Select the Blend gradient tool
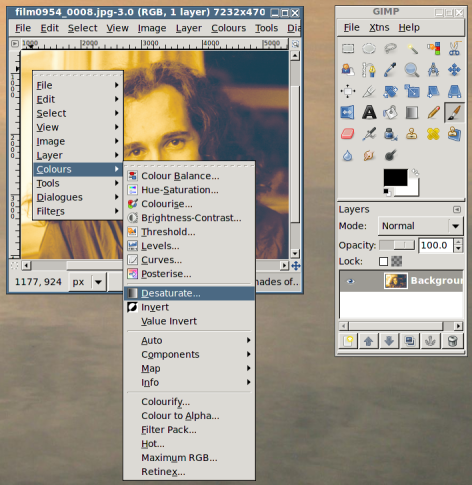The height and width of the screenshot is (485, 472). [x=412, y=113]
